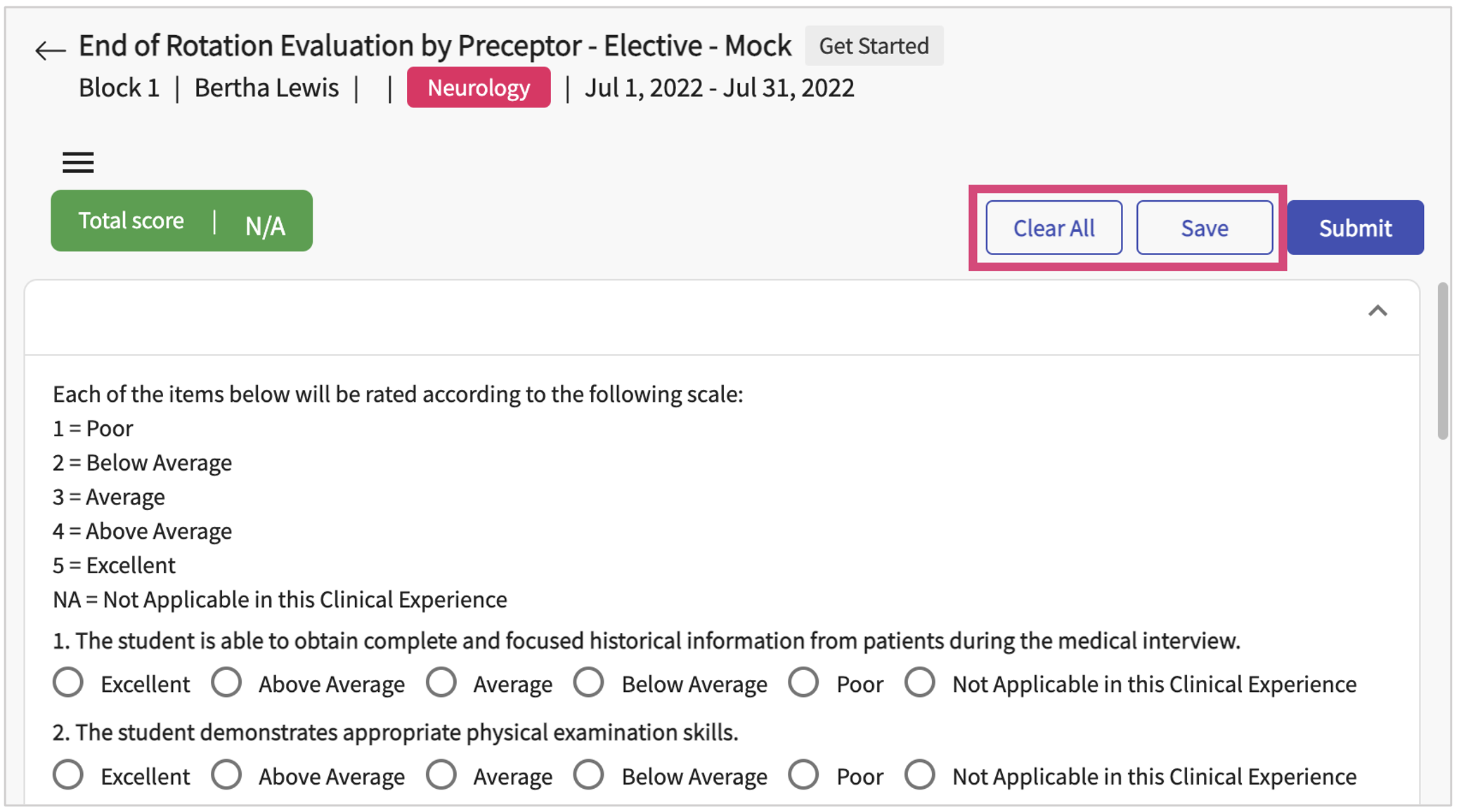
Task: Select Above Average for question 1
Action: pyautogui.click(x=226, y=683)
